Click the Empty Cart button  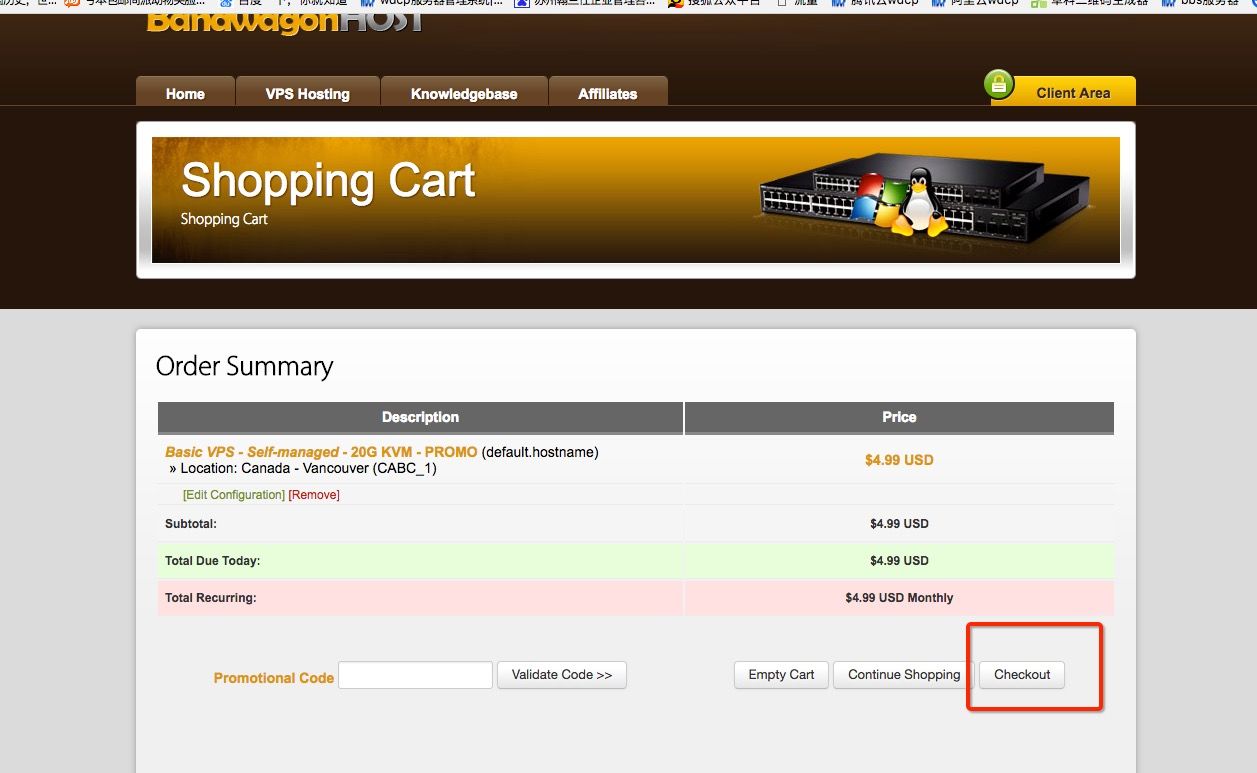781,675
